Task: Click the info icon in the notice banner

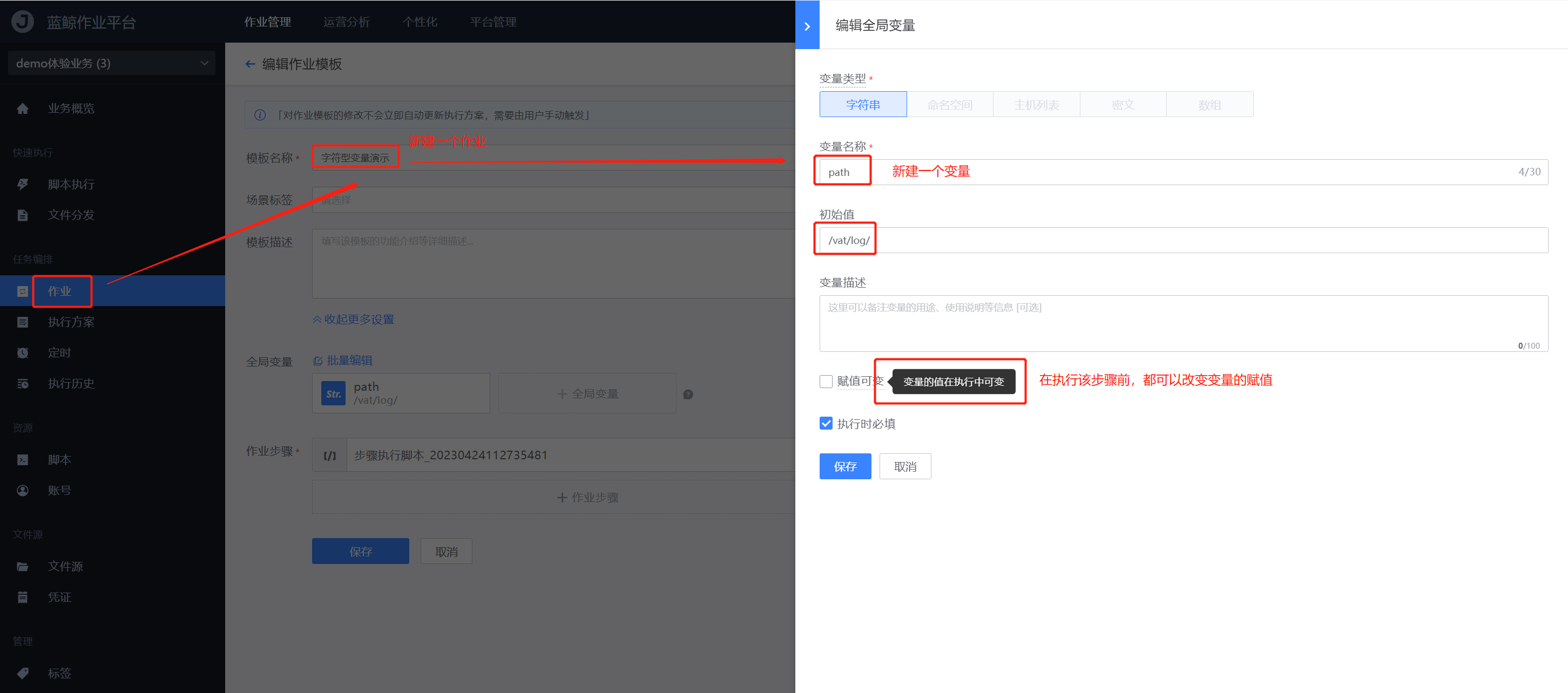Action: tap(260, 115)
